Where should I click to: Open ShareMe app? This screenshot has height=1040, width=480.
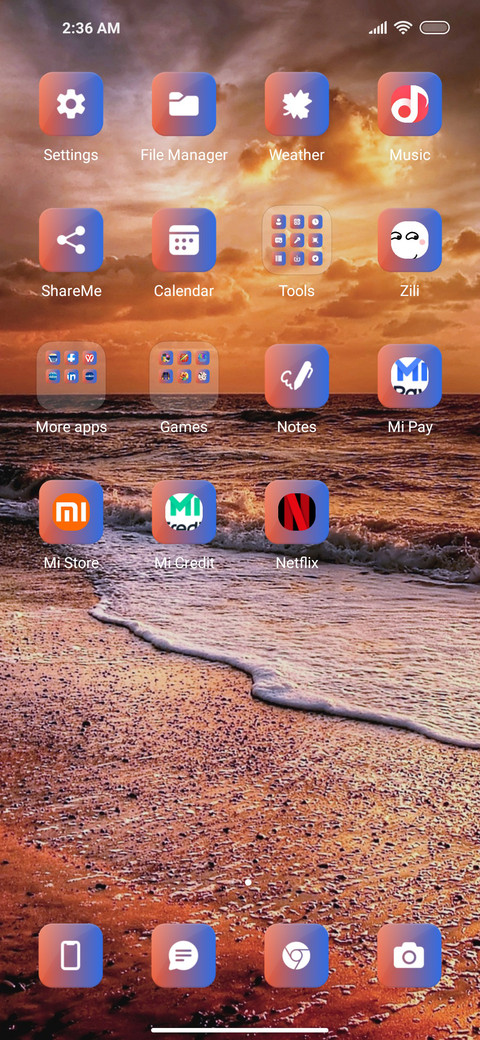point(71,240)
